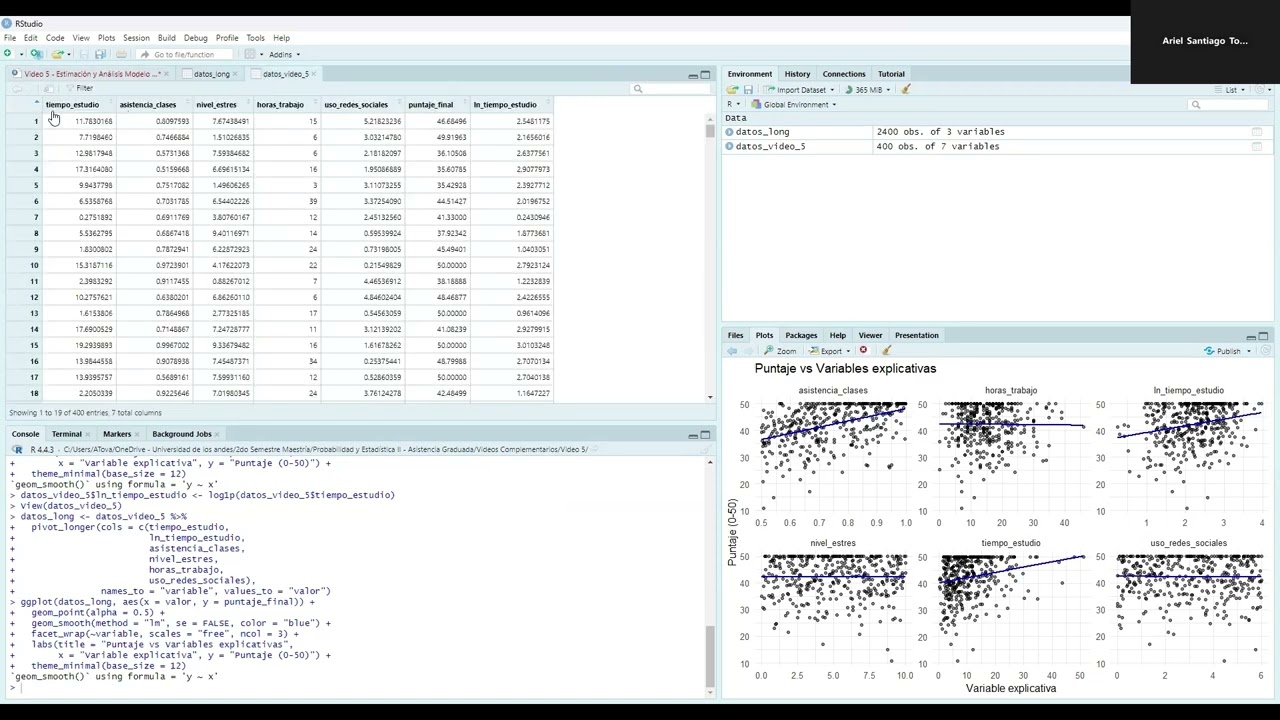Screen dimensions: 1280x720
Task: Open the Addins dropdown
Action: point(284,54)
